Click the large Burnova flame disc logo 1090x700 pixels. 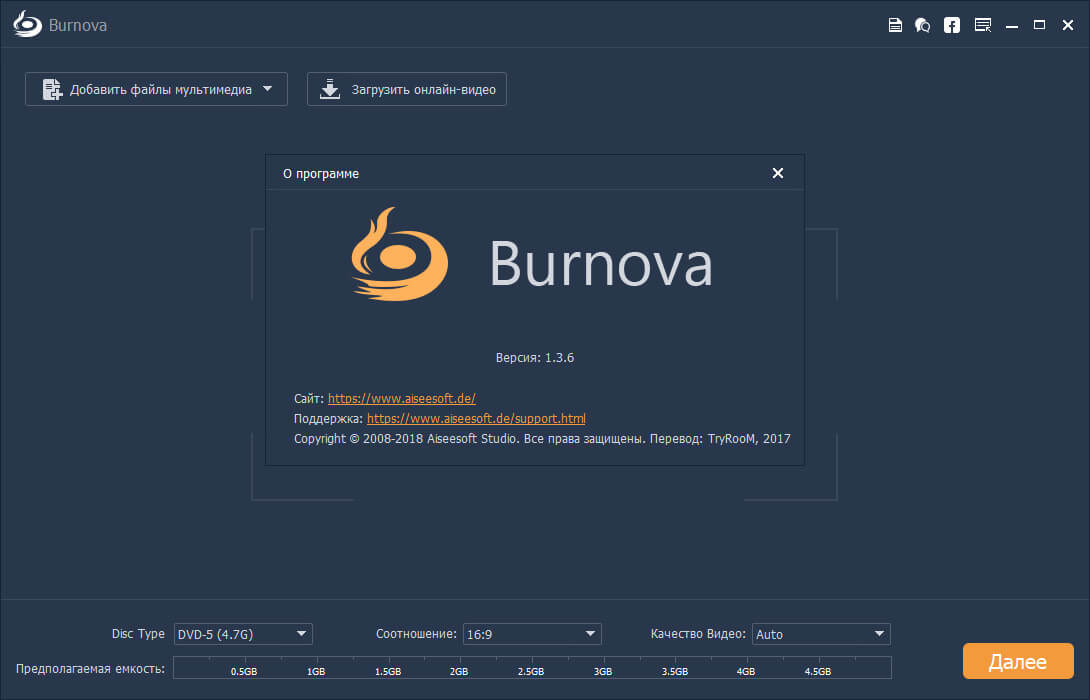click(400, 254)
